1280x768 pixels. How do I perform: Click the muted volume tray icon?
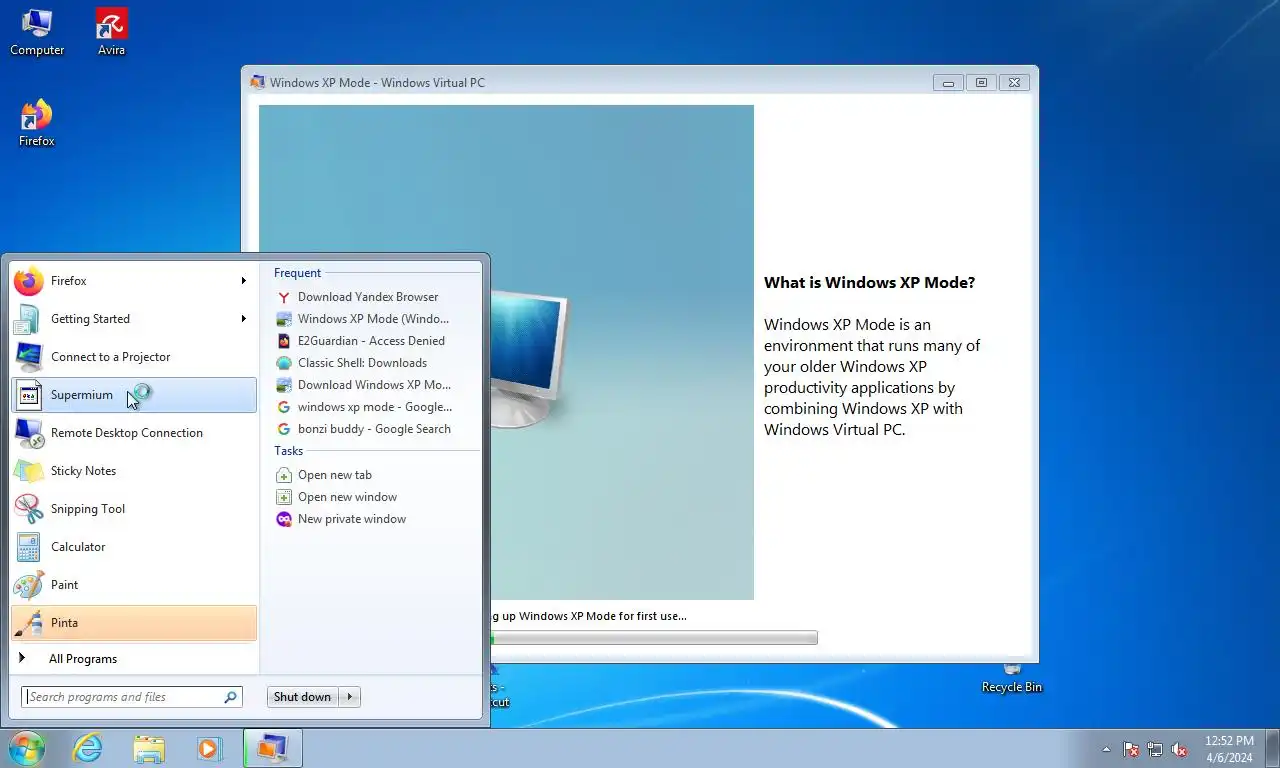(1179, 749)
